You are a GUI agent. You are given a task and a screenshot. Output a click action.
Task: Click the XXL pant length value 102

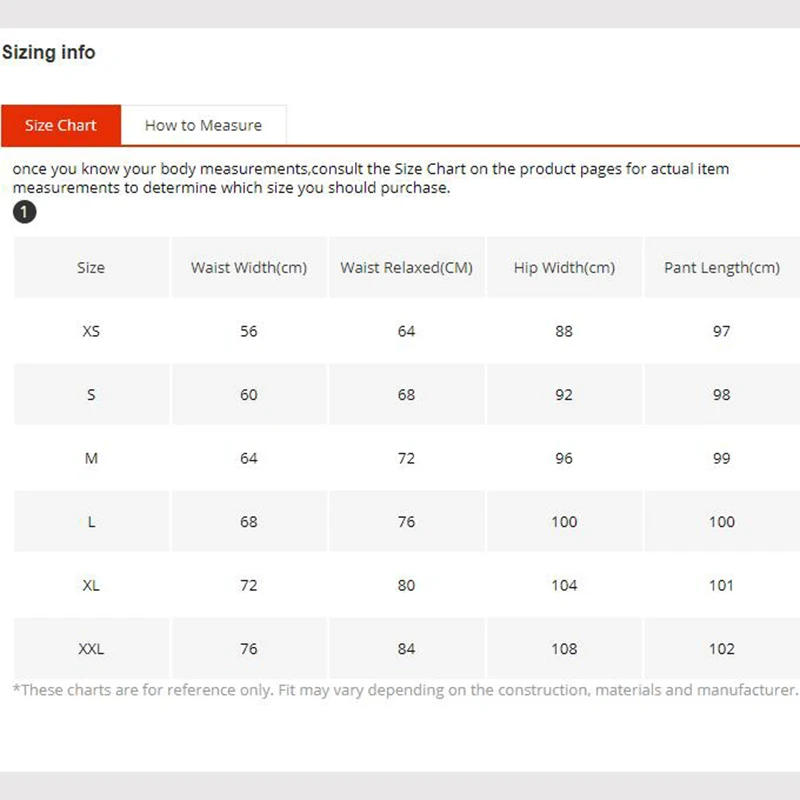tap(722, 649)
